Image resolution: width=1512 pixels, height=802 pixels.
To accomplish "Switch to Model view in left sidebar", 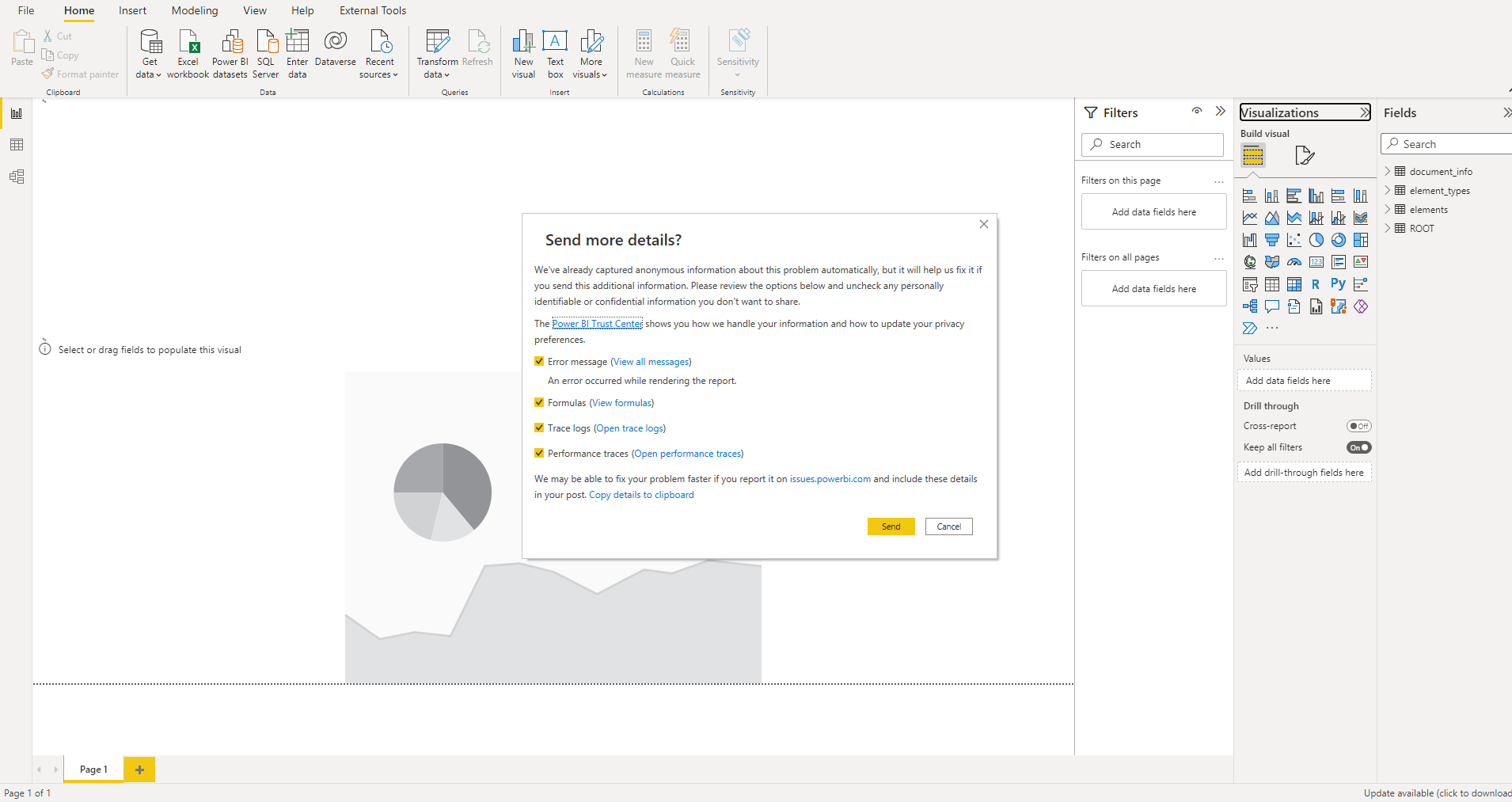I will click(17, 177).
